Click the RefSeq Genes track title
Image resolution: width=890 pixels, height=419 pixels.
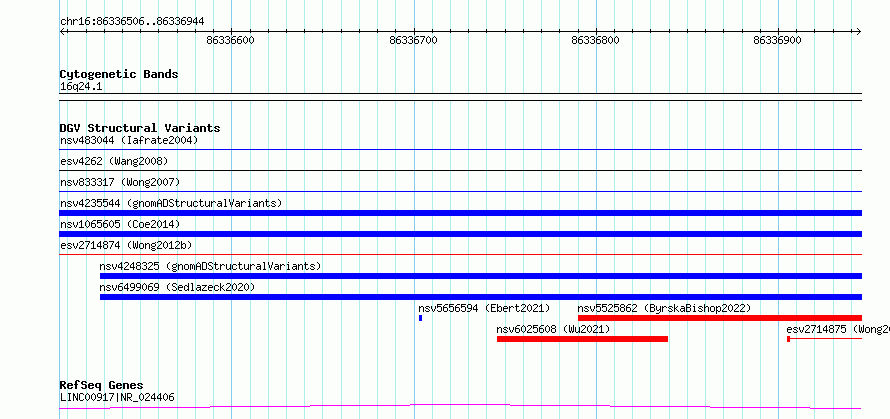(x=101, y=386)
